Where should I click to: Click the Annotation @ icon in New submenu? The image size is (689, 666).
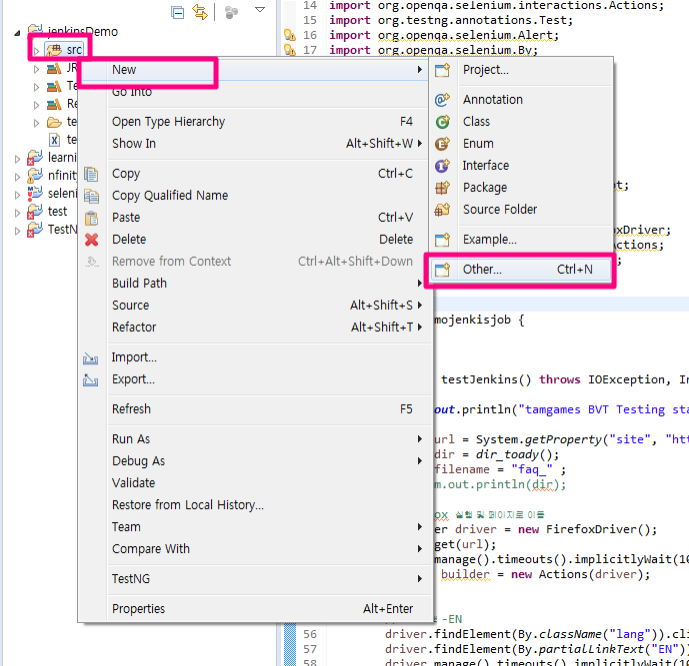(x=443, y=99)
